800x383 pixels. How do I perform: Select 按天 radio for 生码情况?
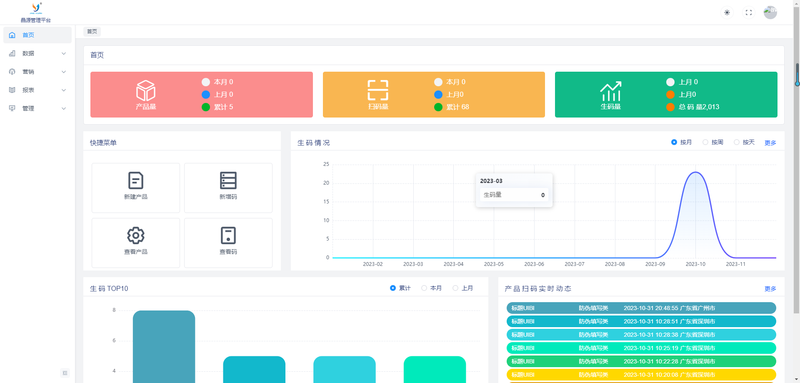tap(744, 142)
